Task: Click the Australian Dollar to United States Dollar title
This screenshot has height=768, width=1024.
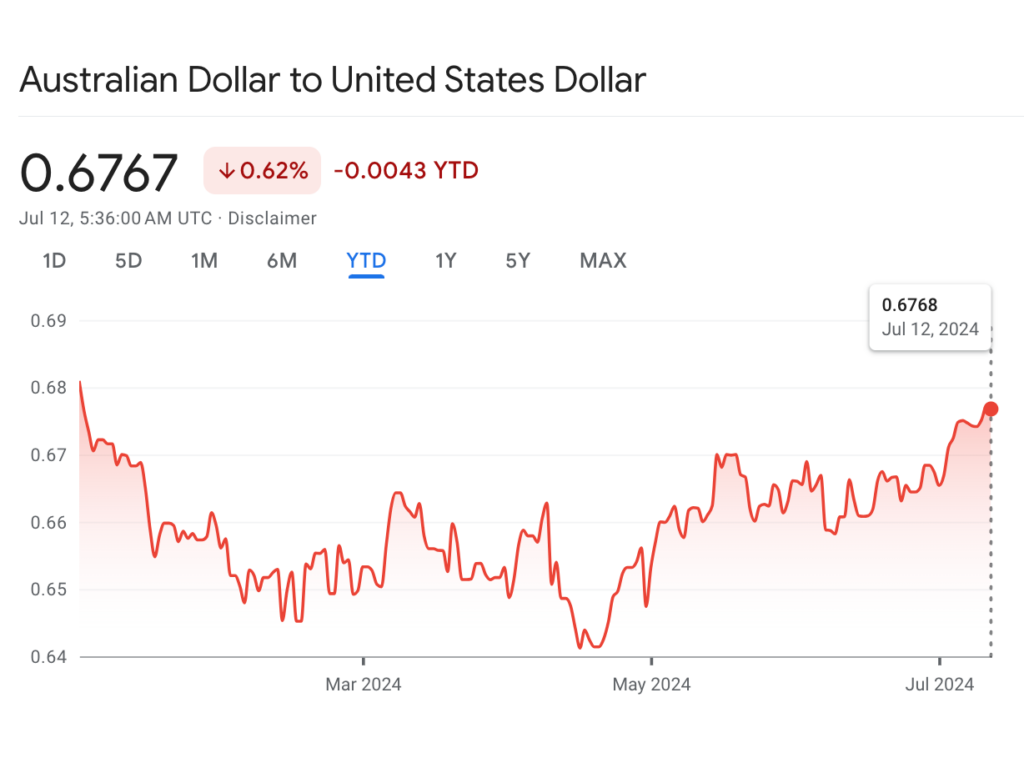Action: click(x=332, y=80)
